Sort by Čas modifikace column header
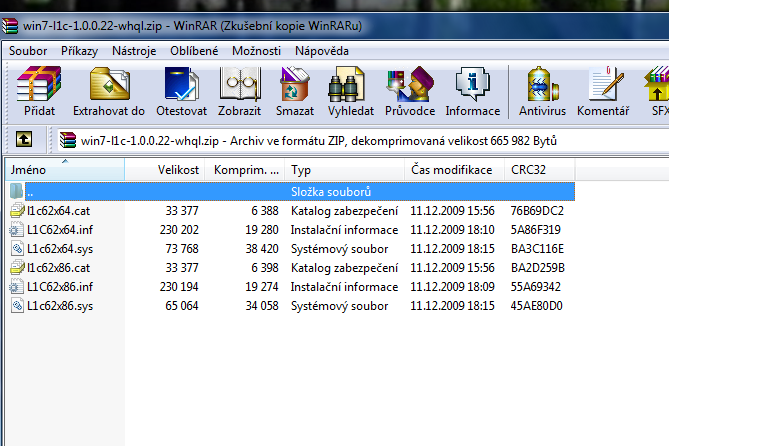 tap(454, 170)
